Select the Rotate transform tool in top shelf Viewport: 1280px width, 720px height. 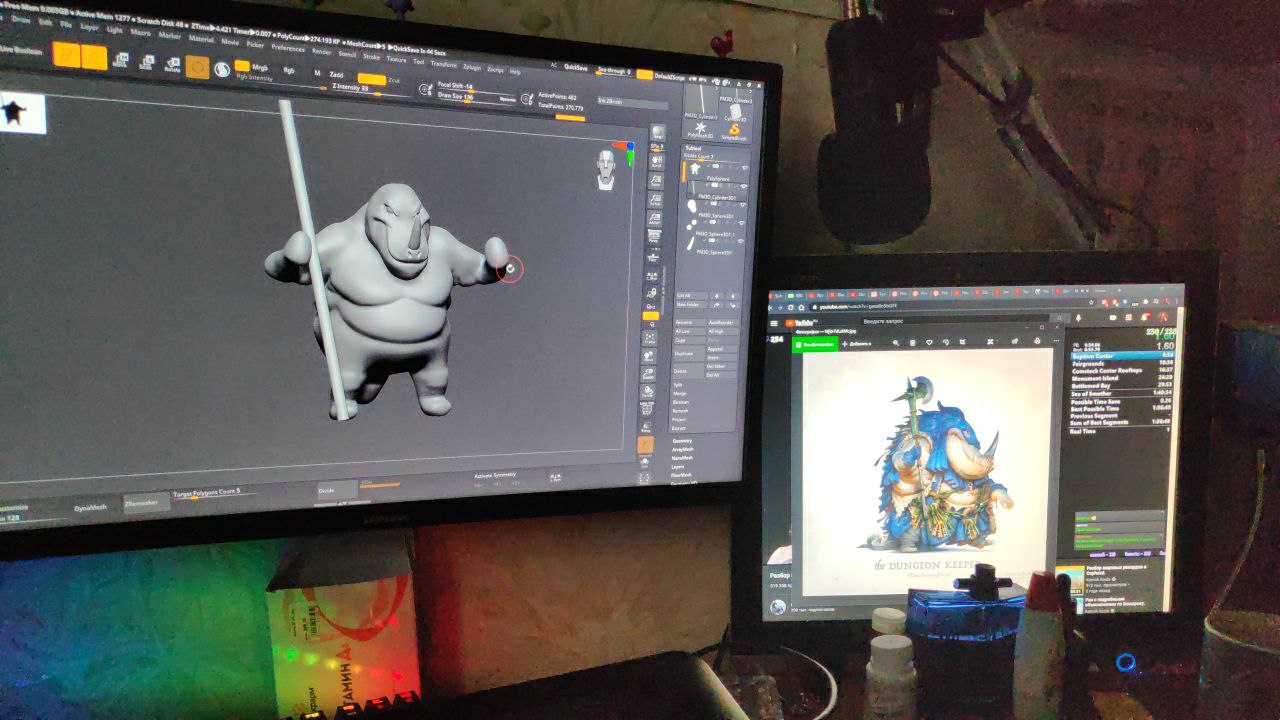point(172,64)
